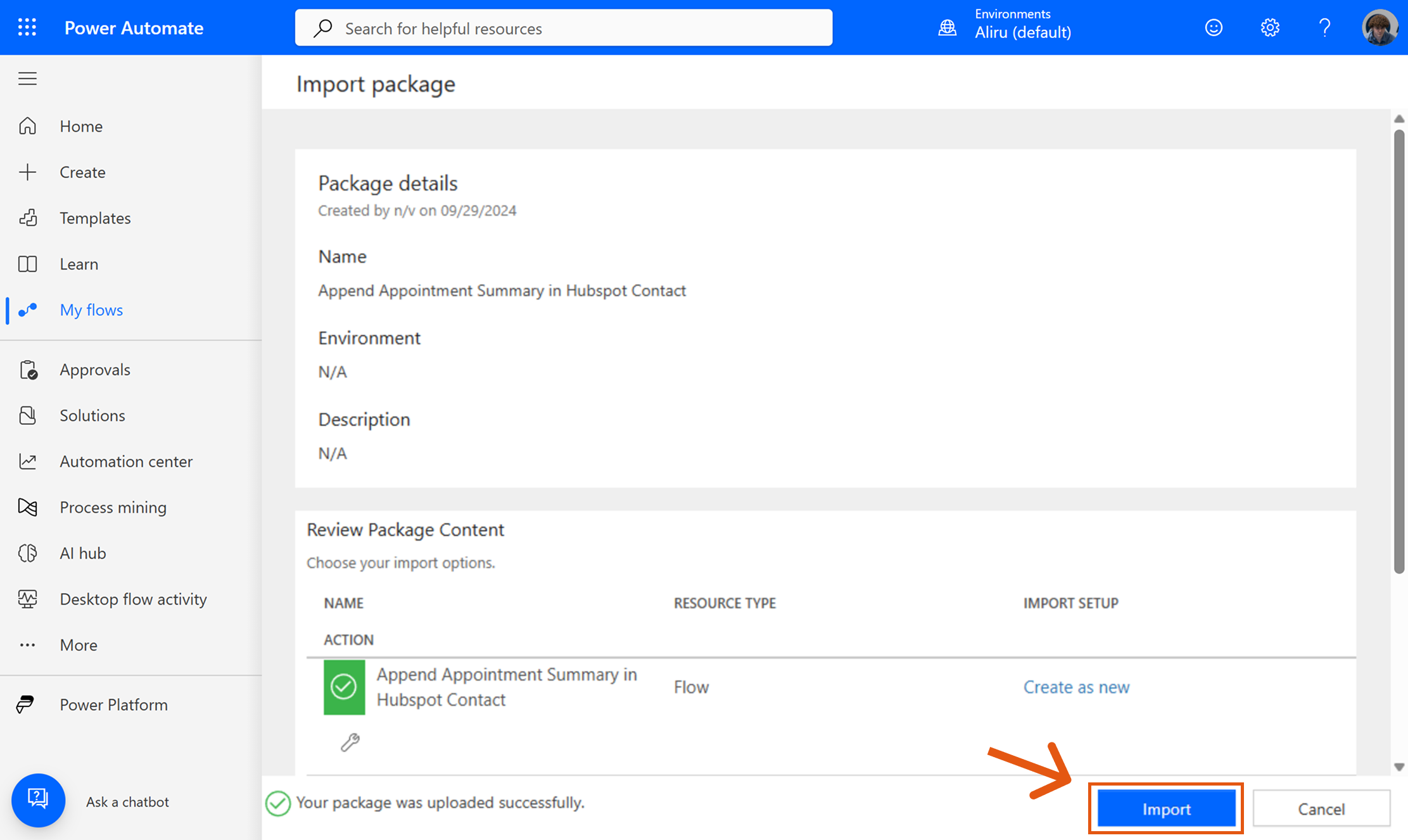Collapse the left navigation hamburger menu

(x=27, y=78)
